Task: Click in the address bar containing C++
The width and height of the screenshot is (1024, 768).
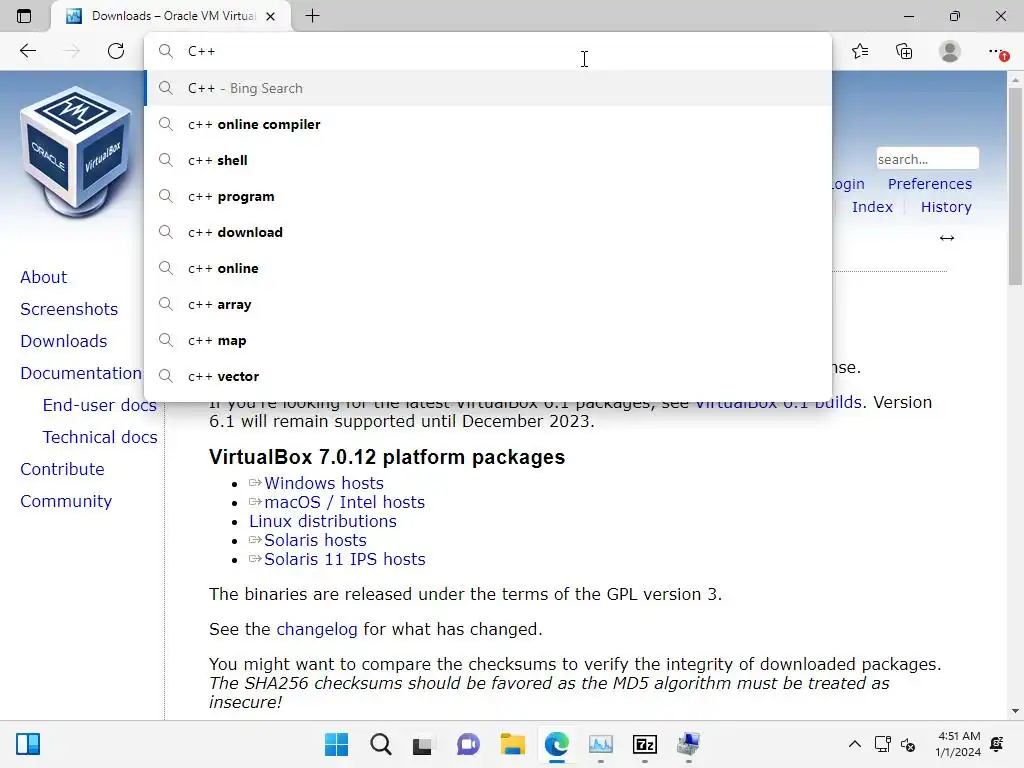Action: tap(487, 51)
